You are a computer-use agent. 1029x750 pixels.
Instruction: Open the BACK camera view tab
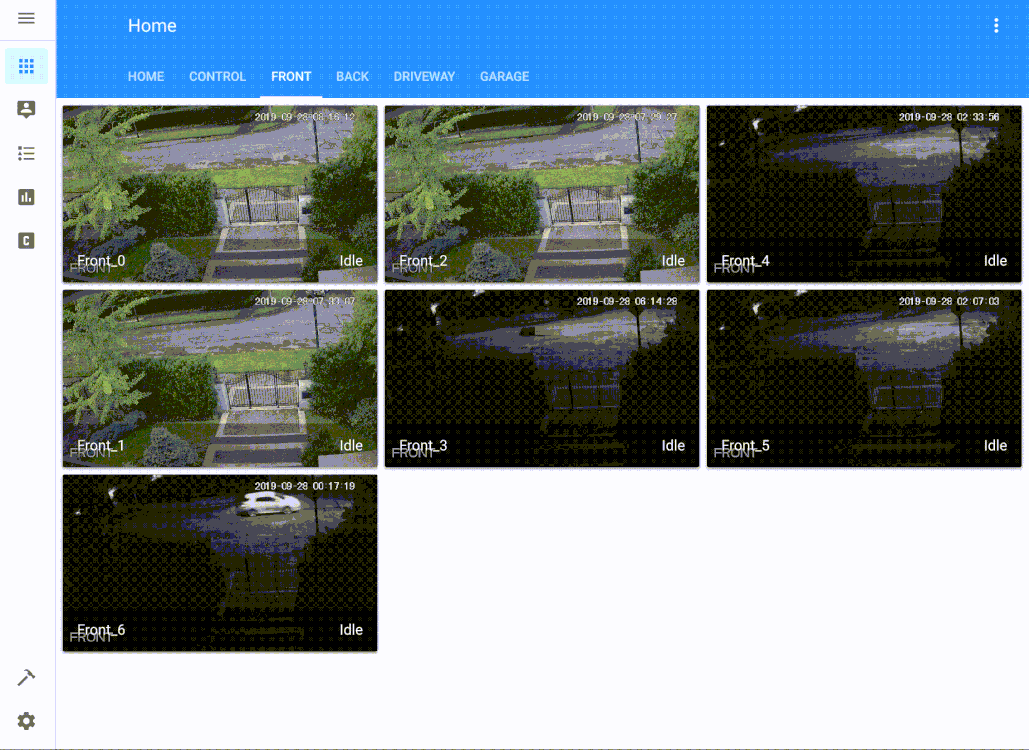(352, 76)
